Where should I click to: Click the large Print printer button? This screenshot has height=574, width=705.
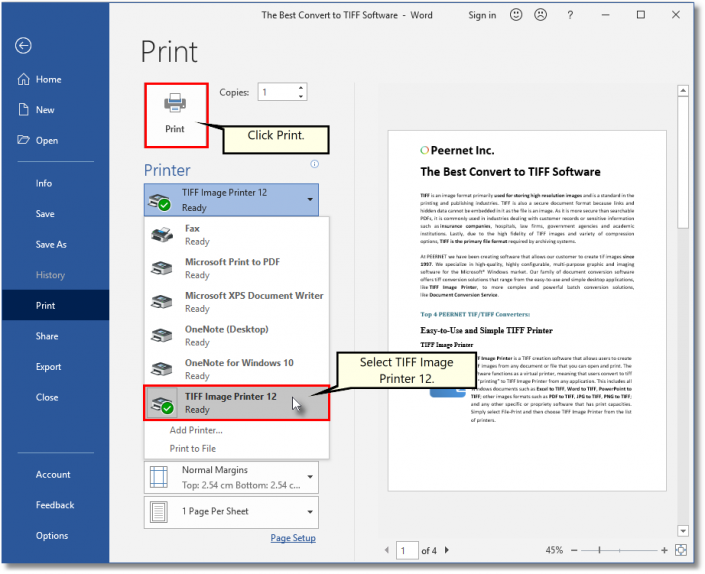click(176, 115)
